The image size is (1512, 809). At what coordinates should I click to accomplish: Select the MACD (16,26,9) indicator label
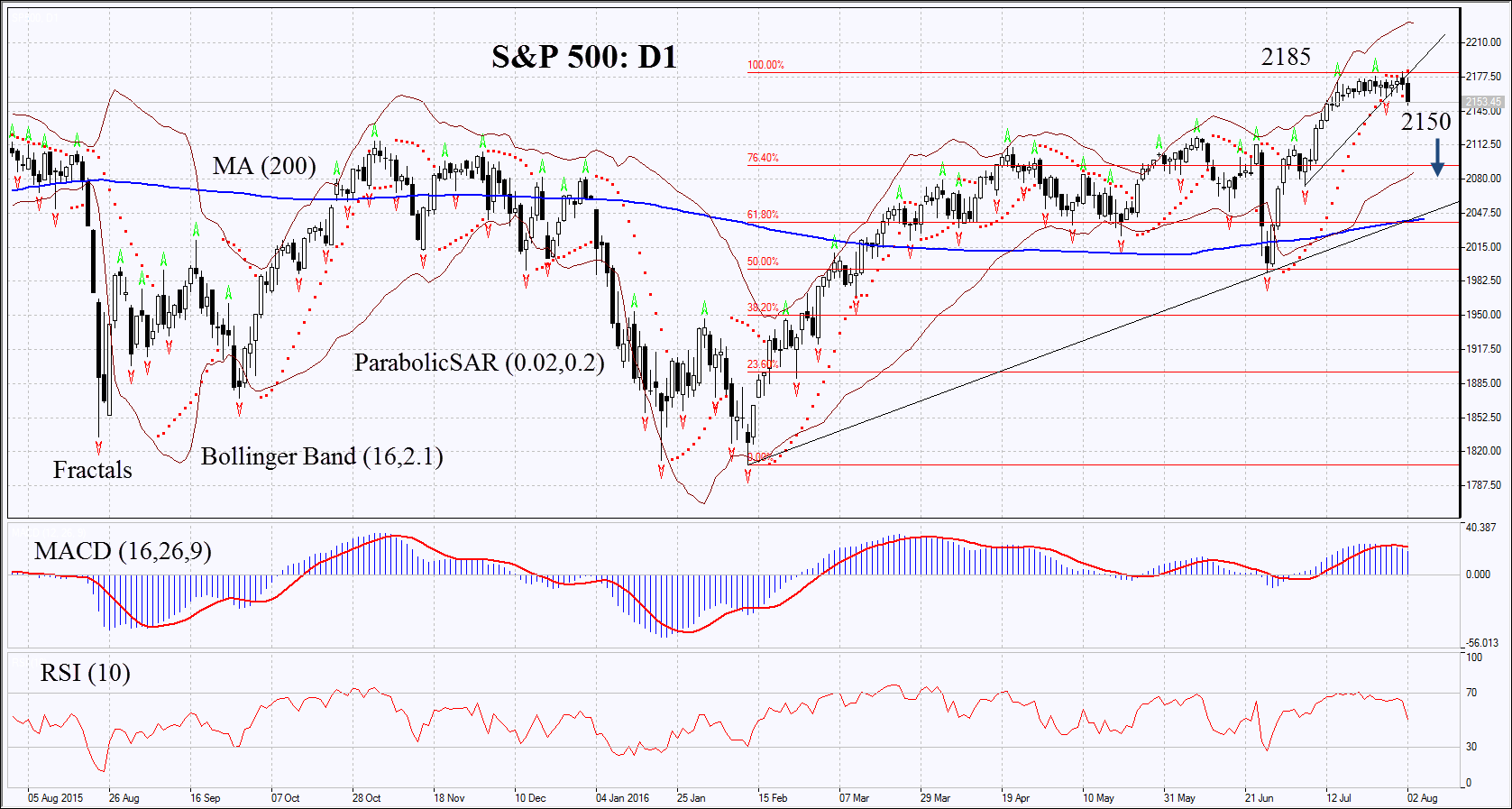click(123, 551)
